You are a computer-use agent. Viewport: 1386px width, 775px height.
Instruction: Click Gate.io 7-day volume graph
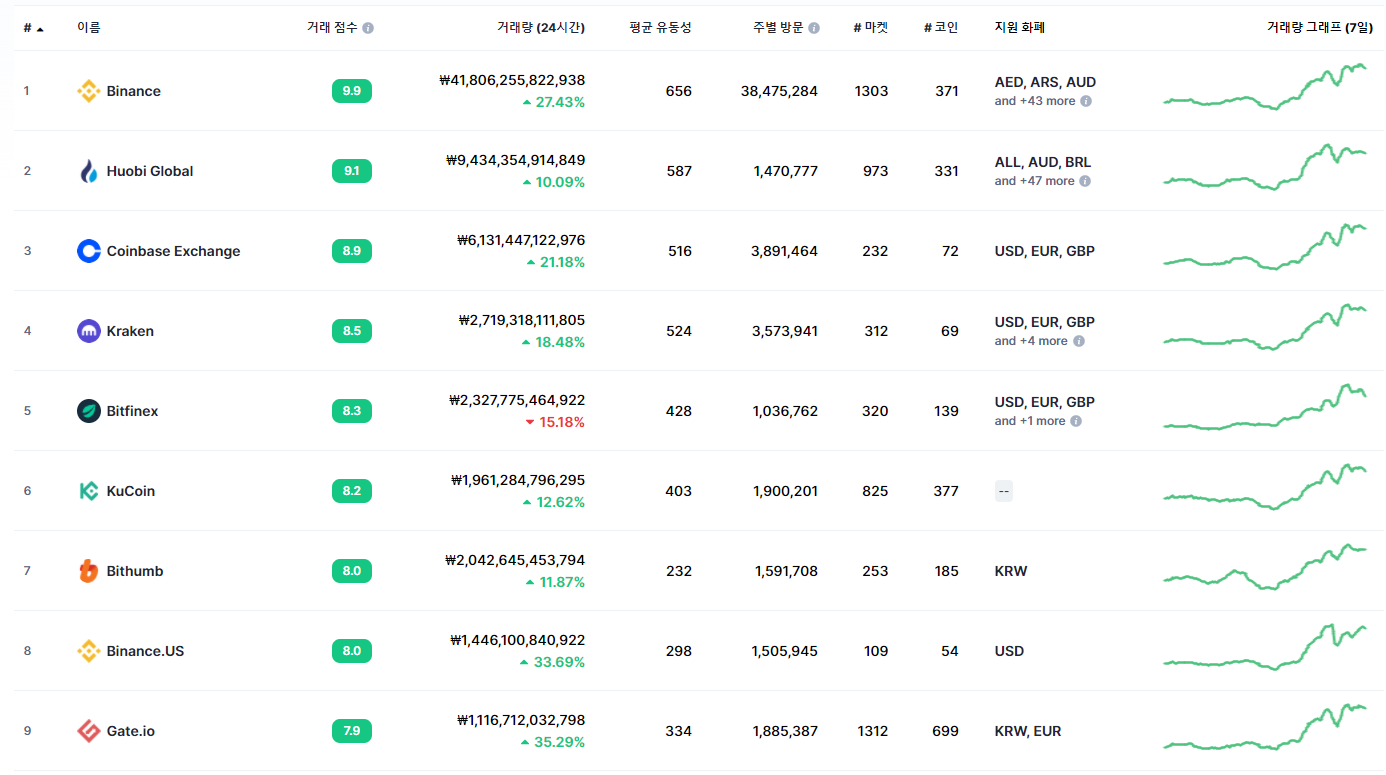(1265, 727)
